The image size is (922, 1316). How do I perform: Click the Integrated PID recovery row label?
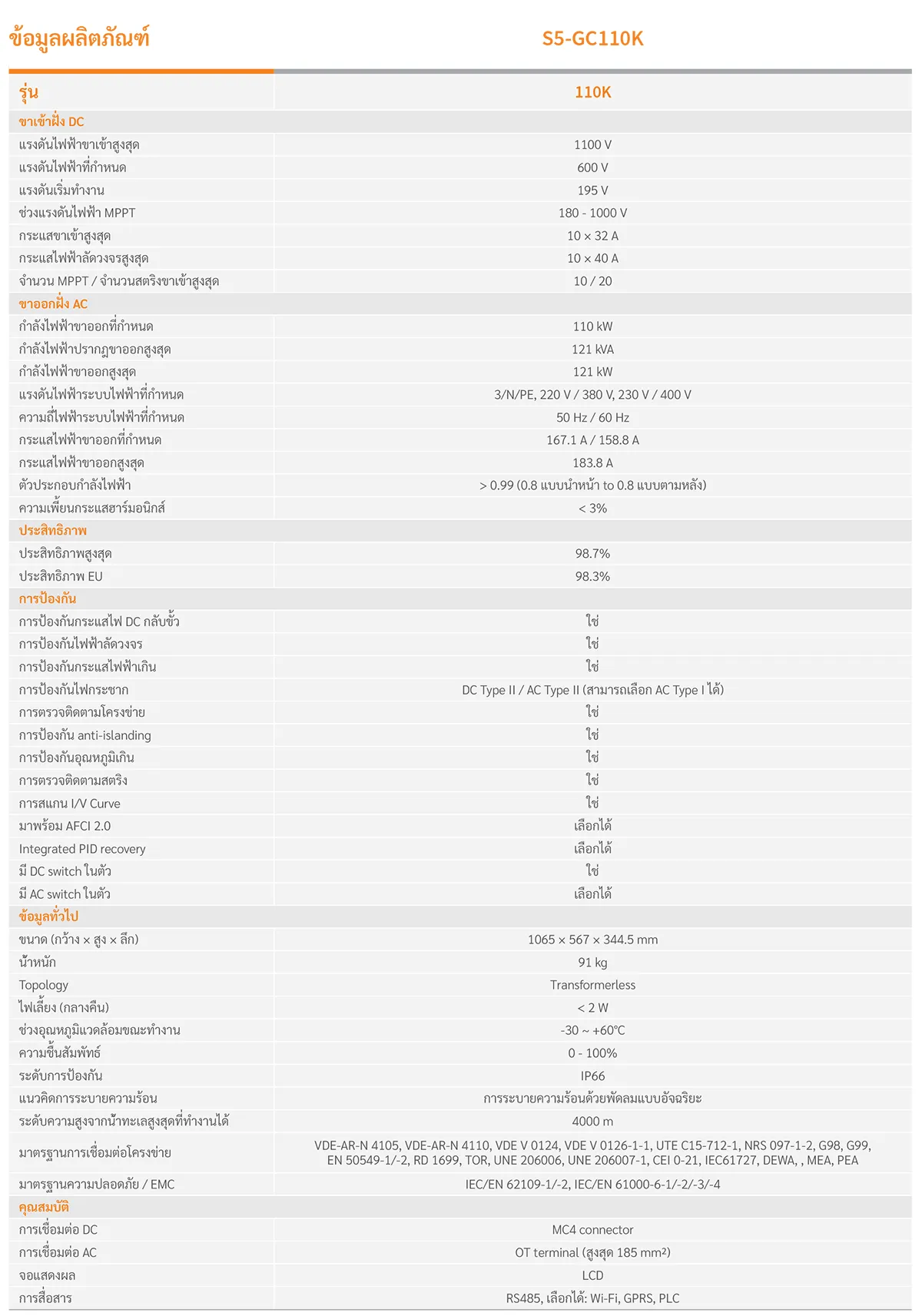82,849
